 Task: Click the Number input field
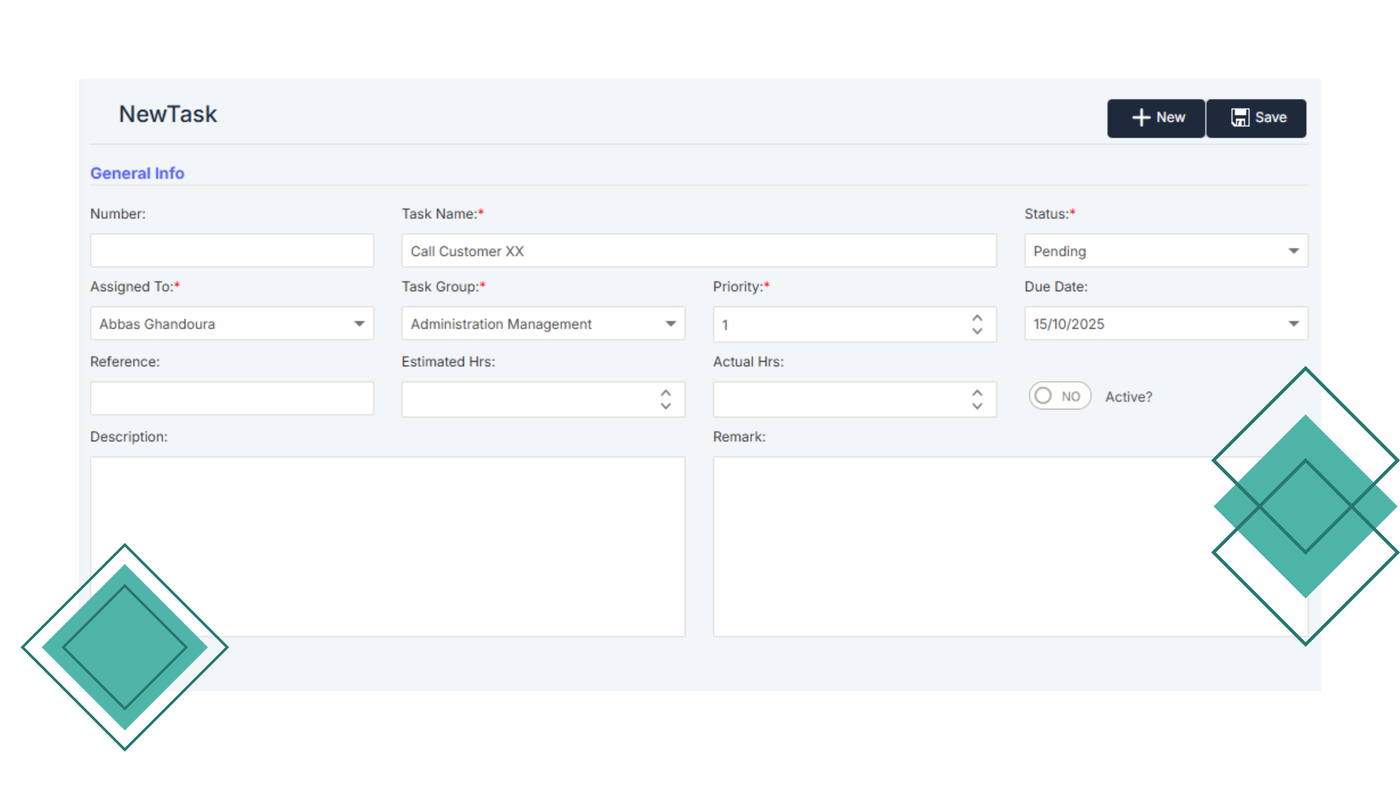(x=232, y=251)
